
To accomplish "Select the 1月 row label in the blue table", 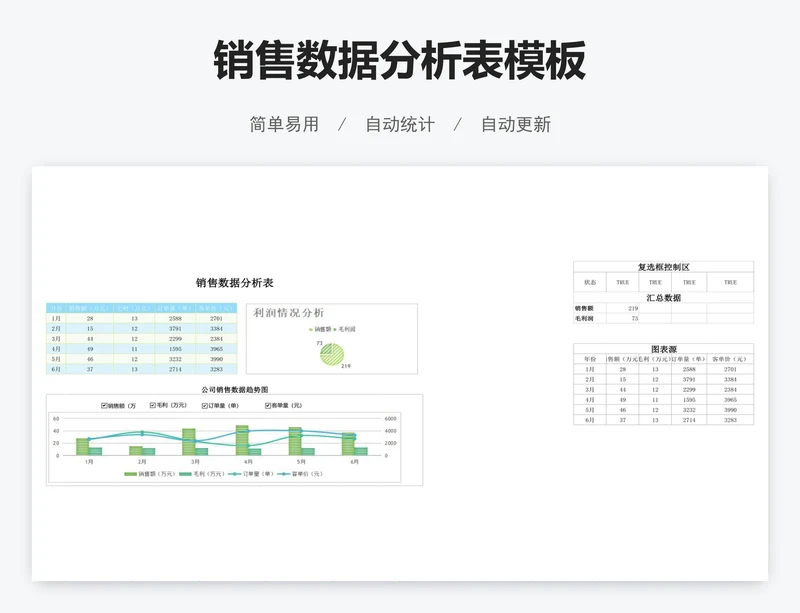I will click(x=56, y=318).
